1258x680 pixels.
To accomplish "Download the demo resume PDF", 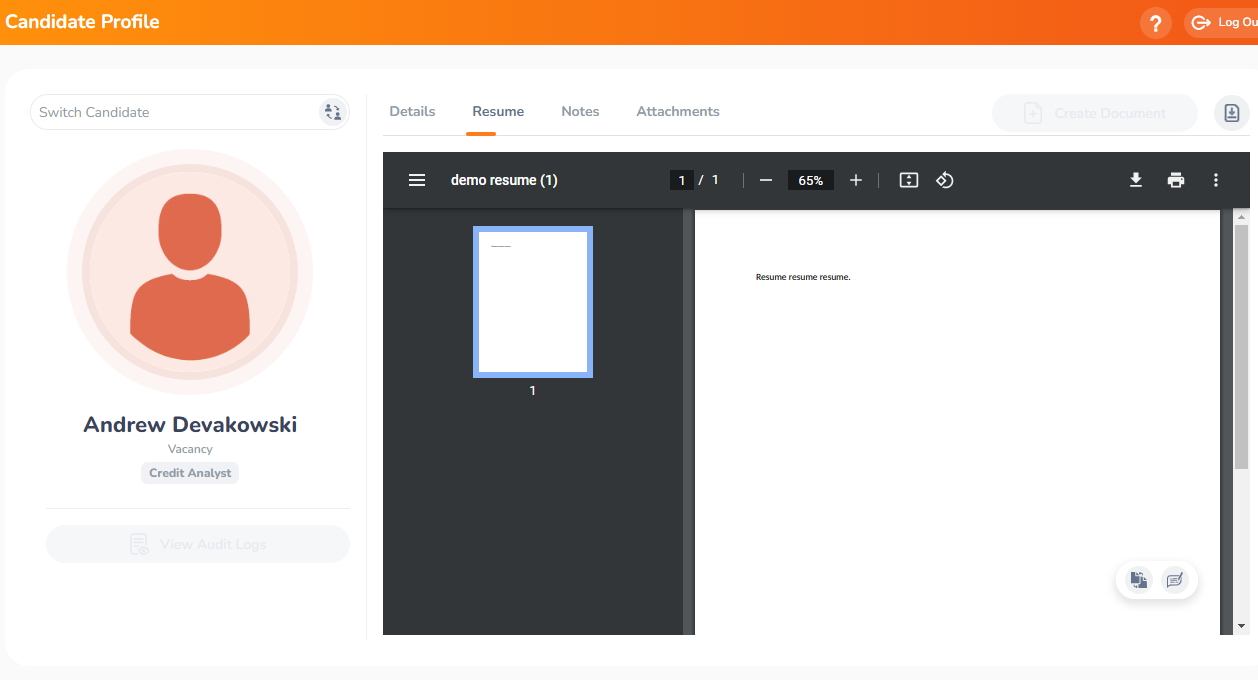I will tap(1135, 180).
